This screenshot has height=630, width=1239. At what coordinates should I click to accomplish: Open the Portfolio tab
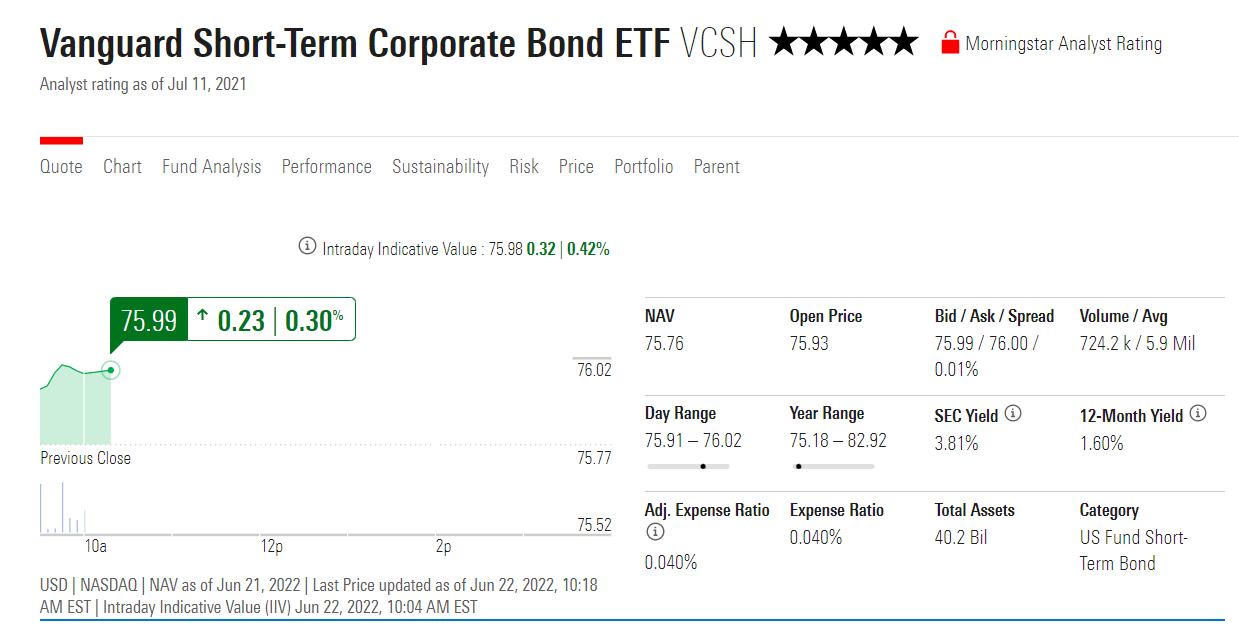tap(644, 167)
